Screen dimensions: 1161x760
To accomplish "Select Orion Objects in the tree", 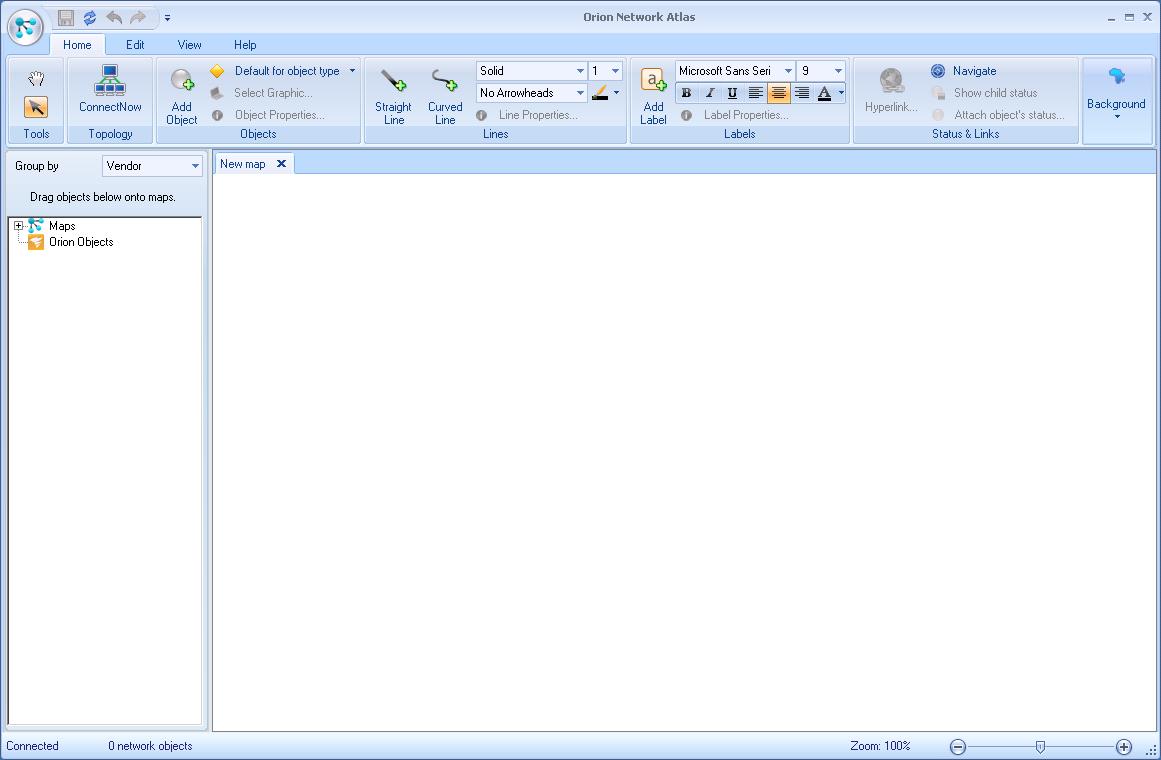I will 81,242.
